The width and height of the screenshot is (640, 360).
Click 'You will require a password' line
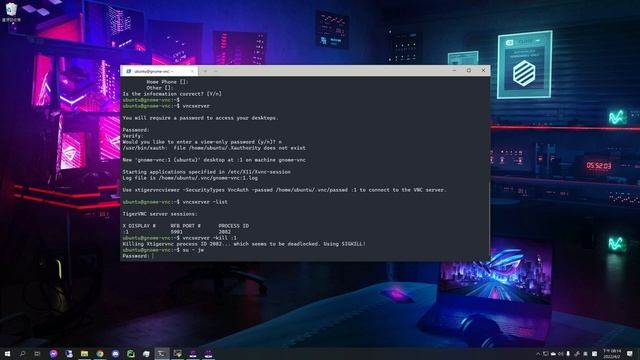tap(200, 118)
